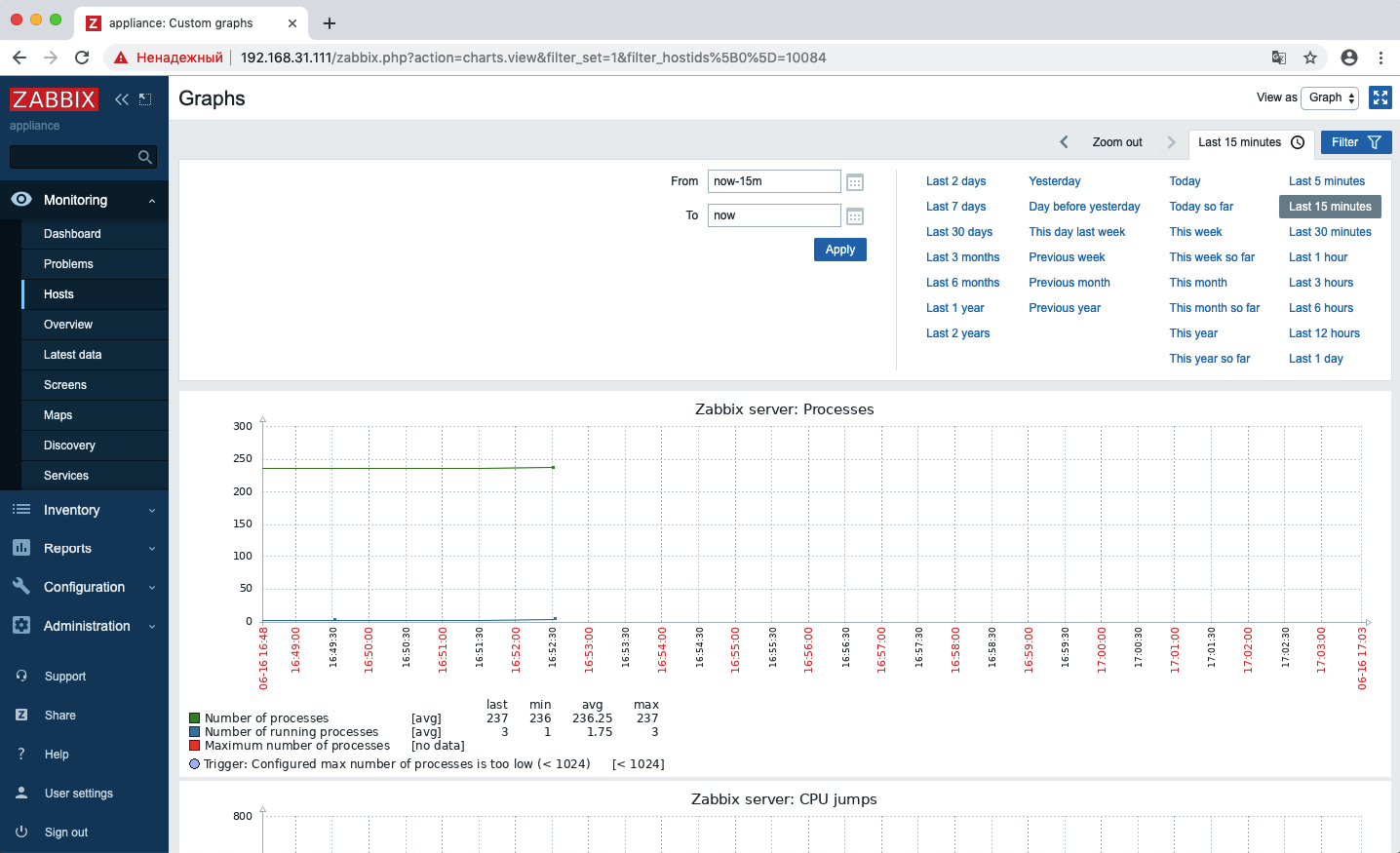Select Last 1 hour range
The height and width of the screenshot is (853, 1400).
click(x=1318, y=257)
